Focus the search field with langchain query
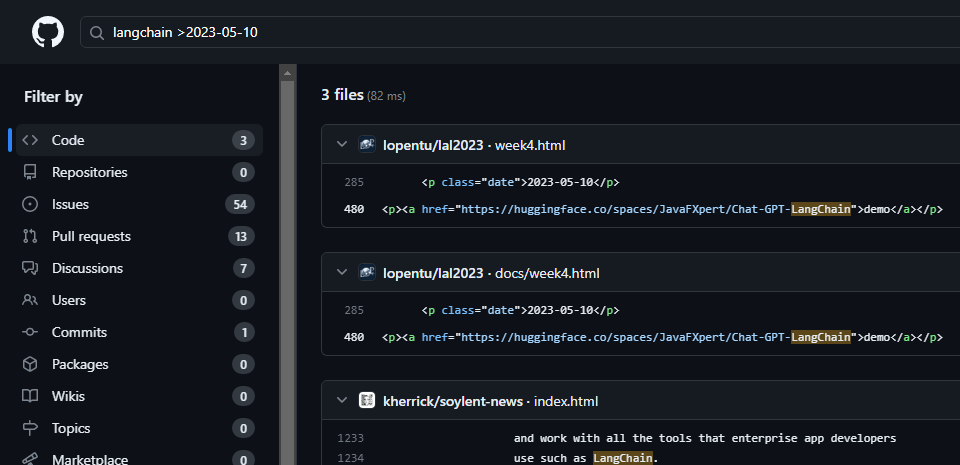Screen dimensions: 960x465 [520, 32]
